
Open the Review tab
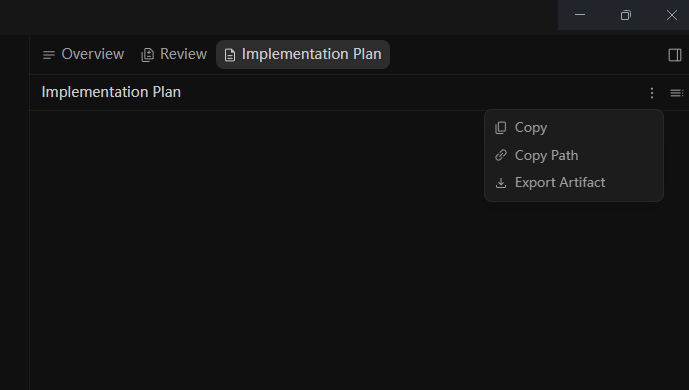tap(174, 54)
